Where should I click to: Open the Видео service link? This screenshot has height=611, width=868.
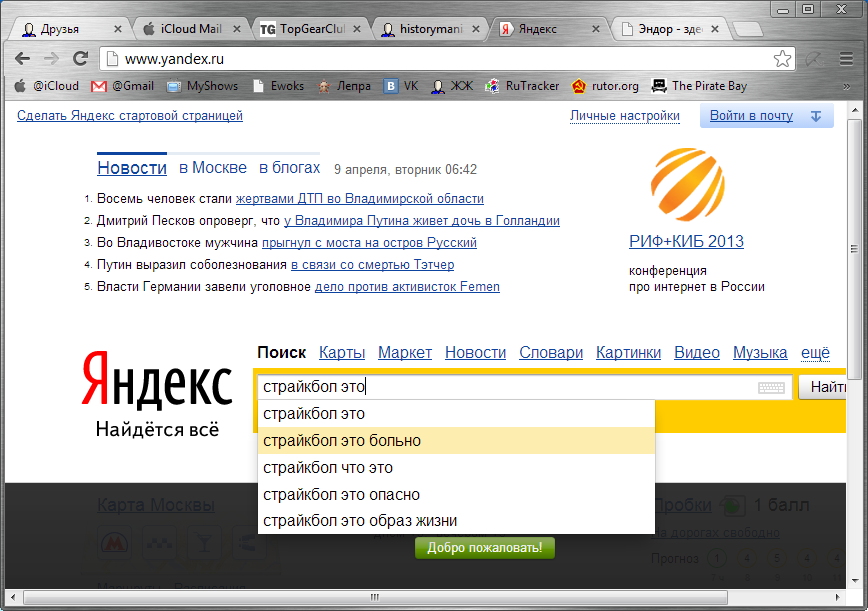pyautogui.click(x=697, y=353)
